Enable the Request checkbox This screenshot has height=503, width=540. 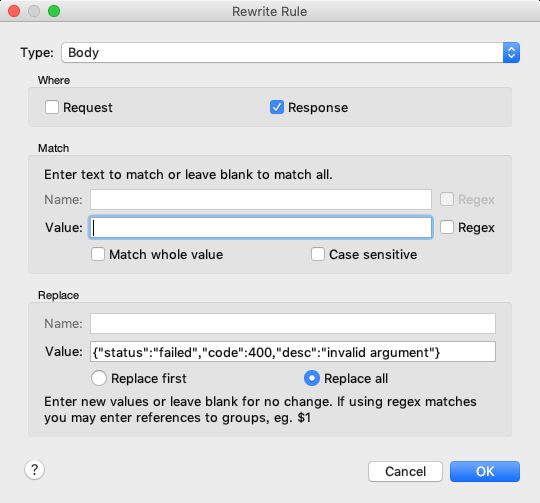coord(52,107)
